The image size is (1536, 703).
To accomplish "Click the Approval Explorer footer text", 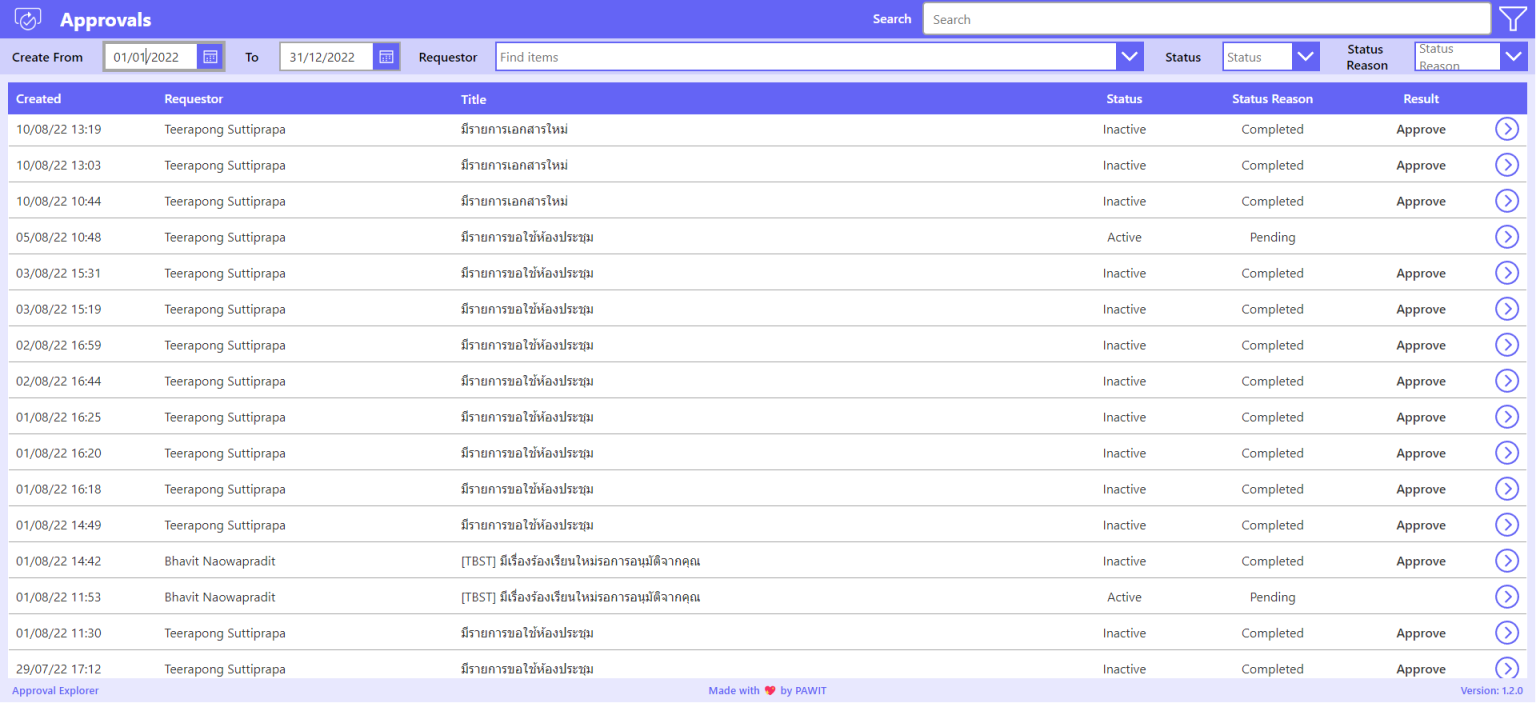I will click(x=56, y=691).
